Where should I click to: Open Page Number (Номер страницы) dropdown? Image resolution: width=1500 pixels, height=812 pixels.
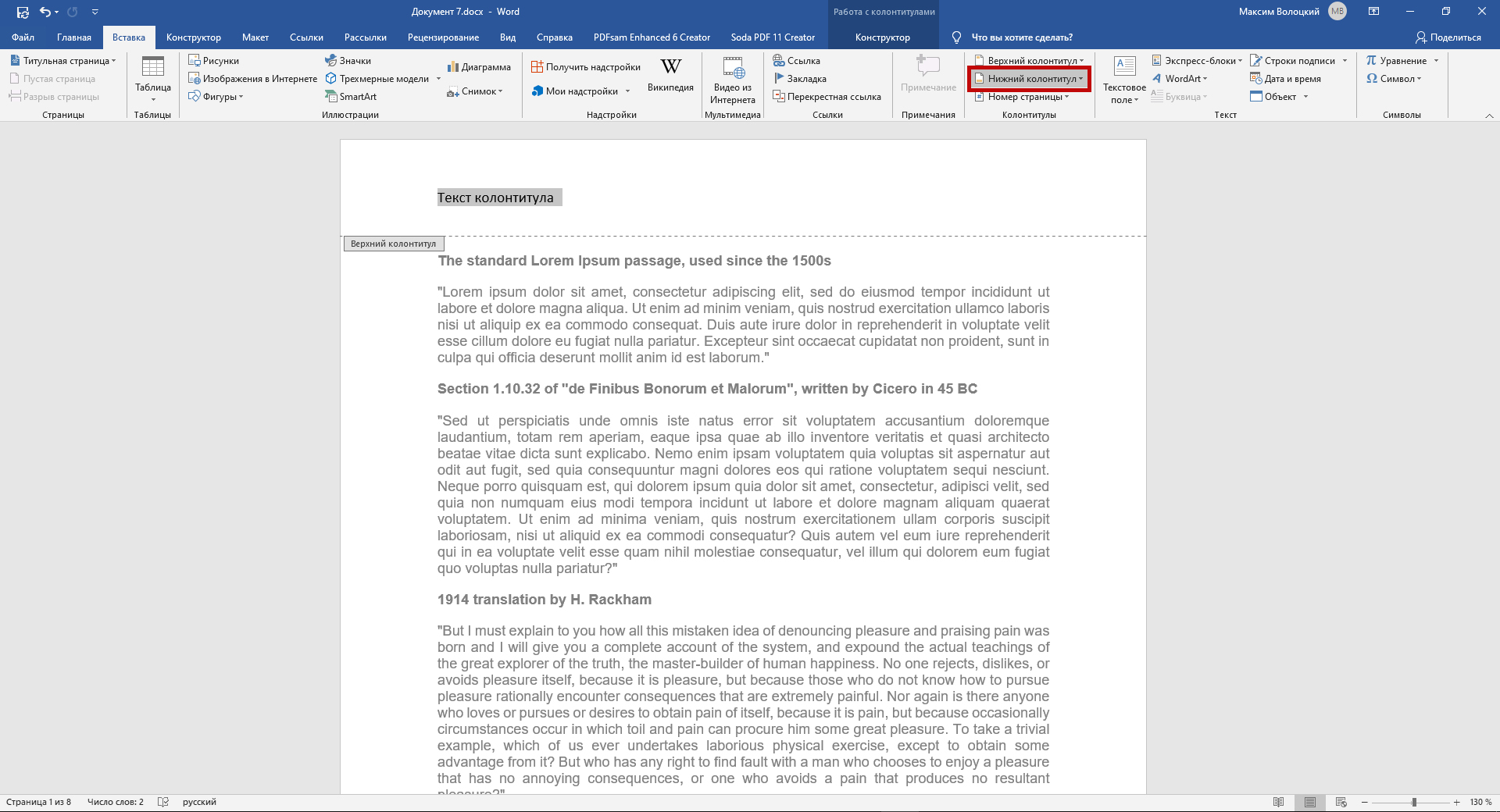pos(1021,96)
